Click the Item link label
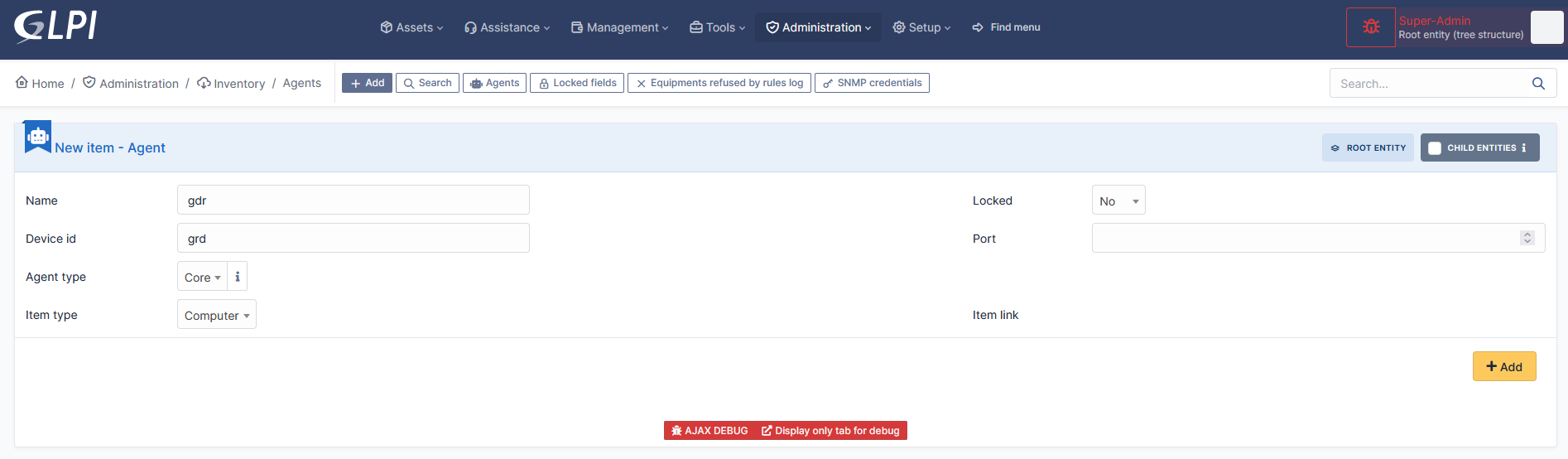 995,315
